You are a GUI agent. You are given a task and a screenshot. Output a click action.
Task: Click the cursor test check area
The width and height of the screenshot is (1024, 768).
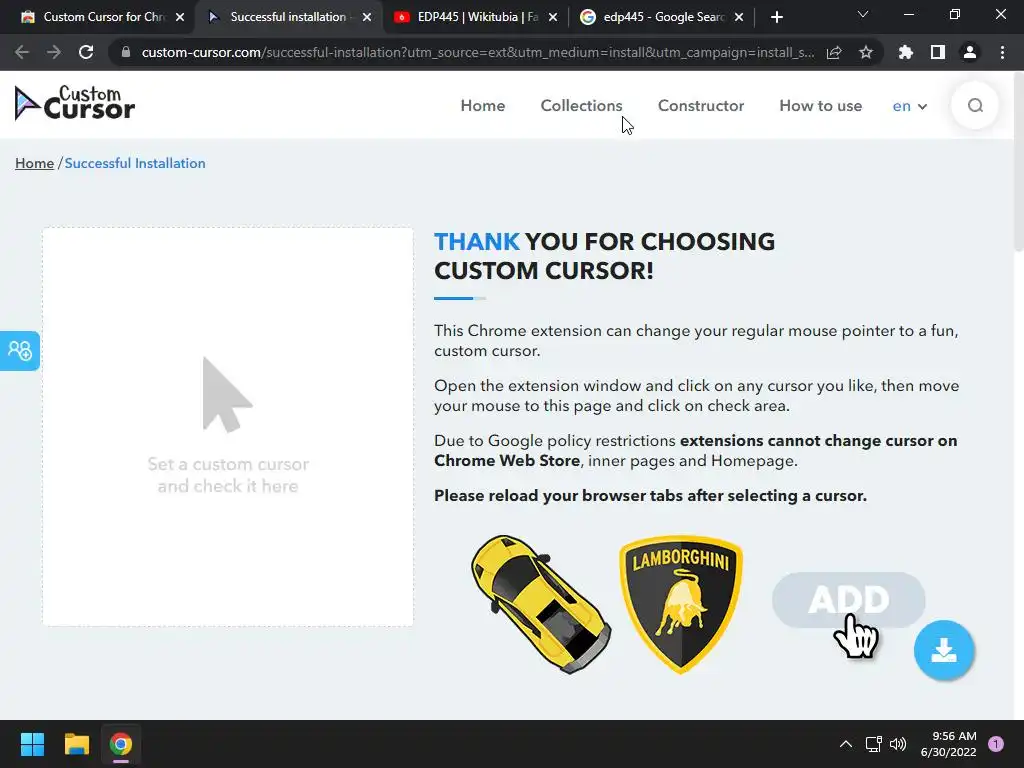pyautogui.click(x=228, y=426)
